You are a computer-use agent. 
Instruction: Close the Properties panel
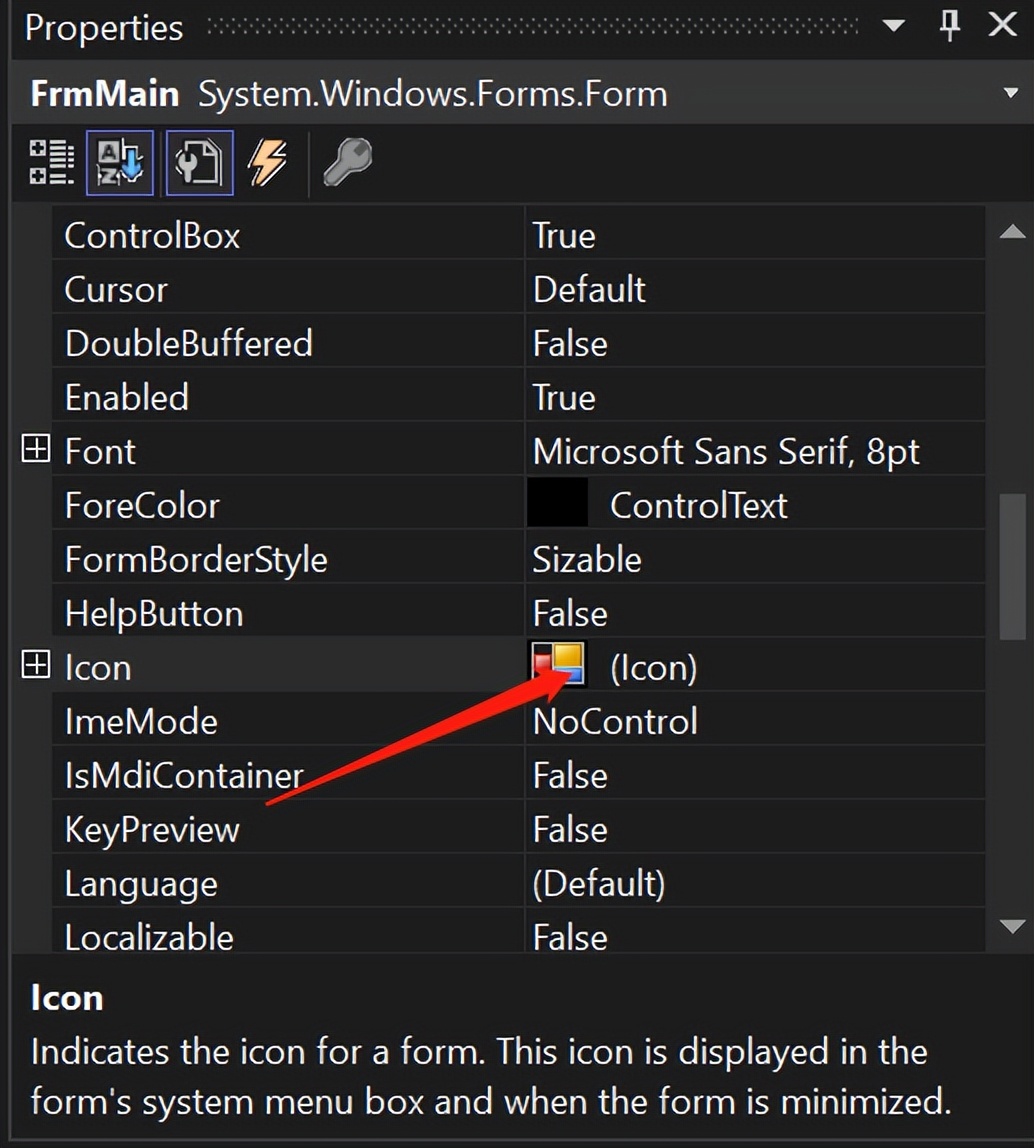point(1002,27)
